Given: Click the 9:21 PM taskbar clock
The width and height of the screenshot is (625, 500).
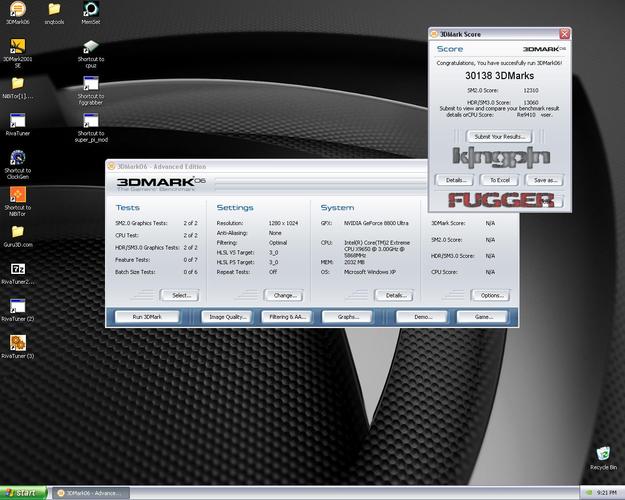Looking at the screenshot, I should (606, 493).
